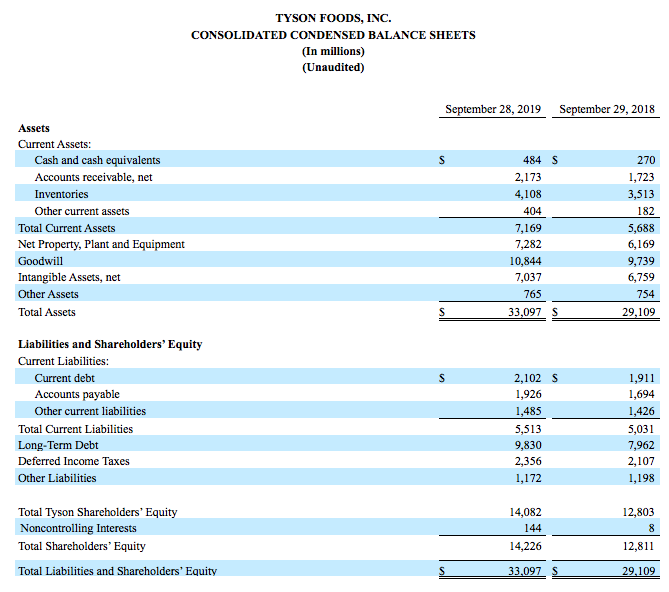Click intangible assets value 7,037
The height and width of the screenshot is (592, 669).
[x=528, y=278]
